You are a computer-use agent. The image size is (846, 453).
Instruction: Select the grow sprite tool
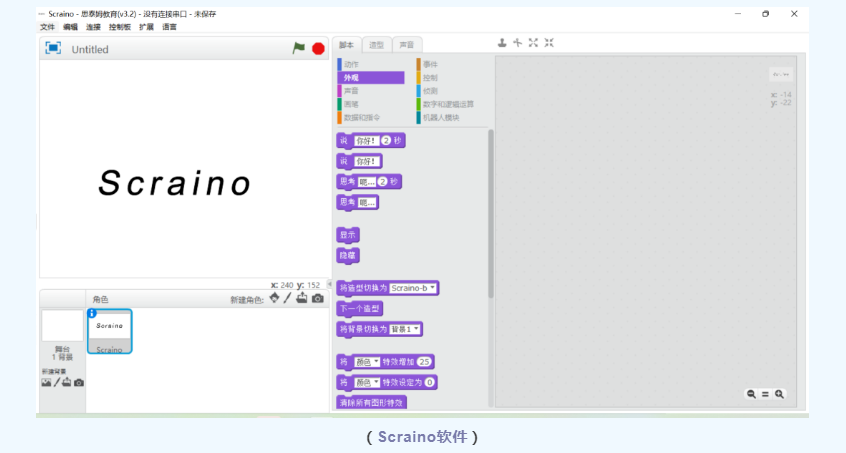click(x=533, y=43)
